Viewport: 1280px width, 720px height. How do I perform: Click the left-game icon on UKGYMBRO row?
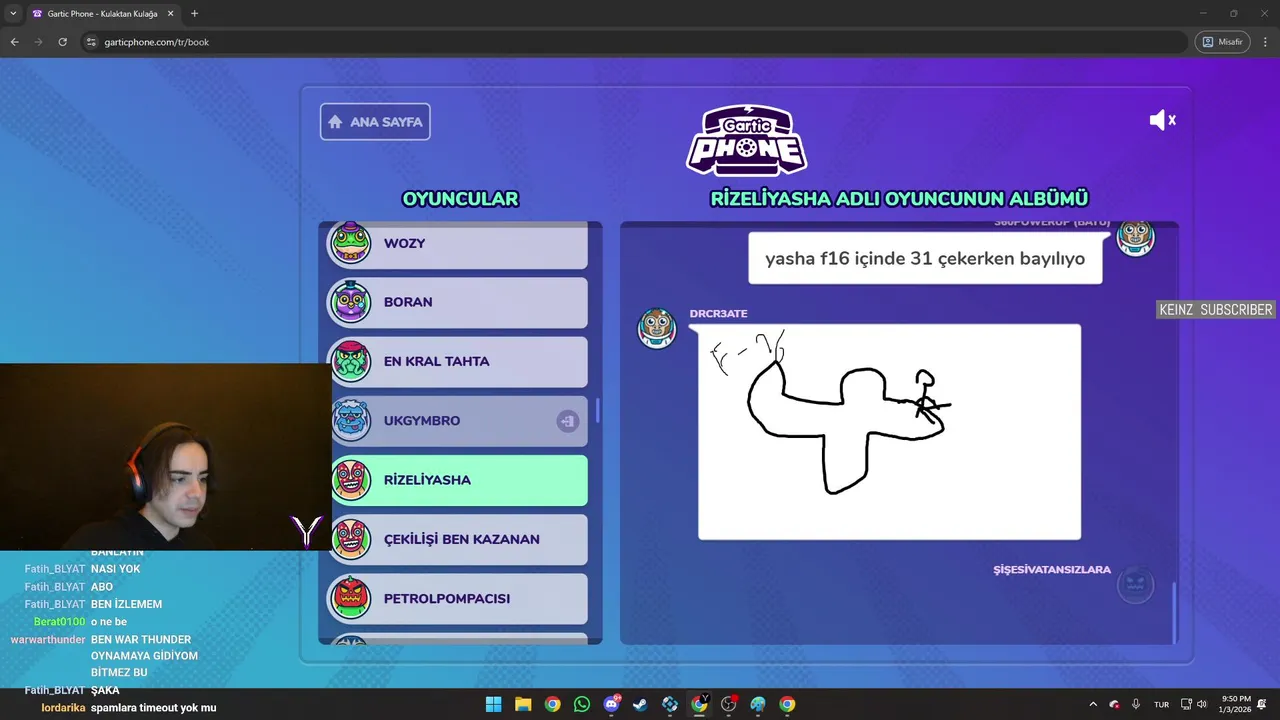[567, 421]
